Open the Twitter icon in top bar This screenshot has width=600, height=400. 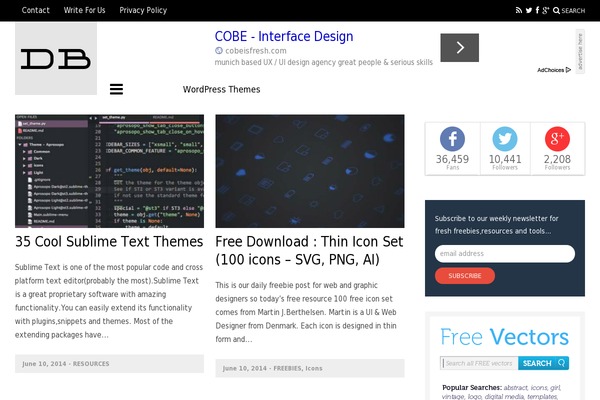528,10
